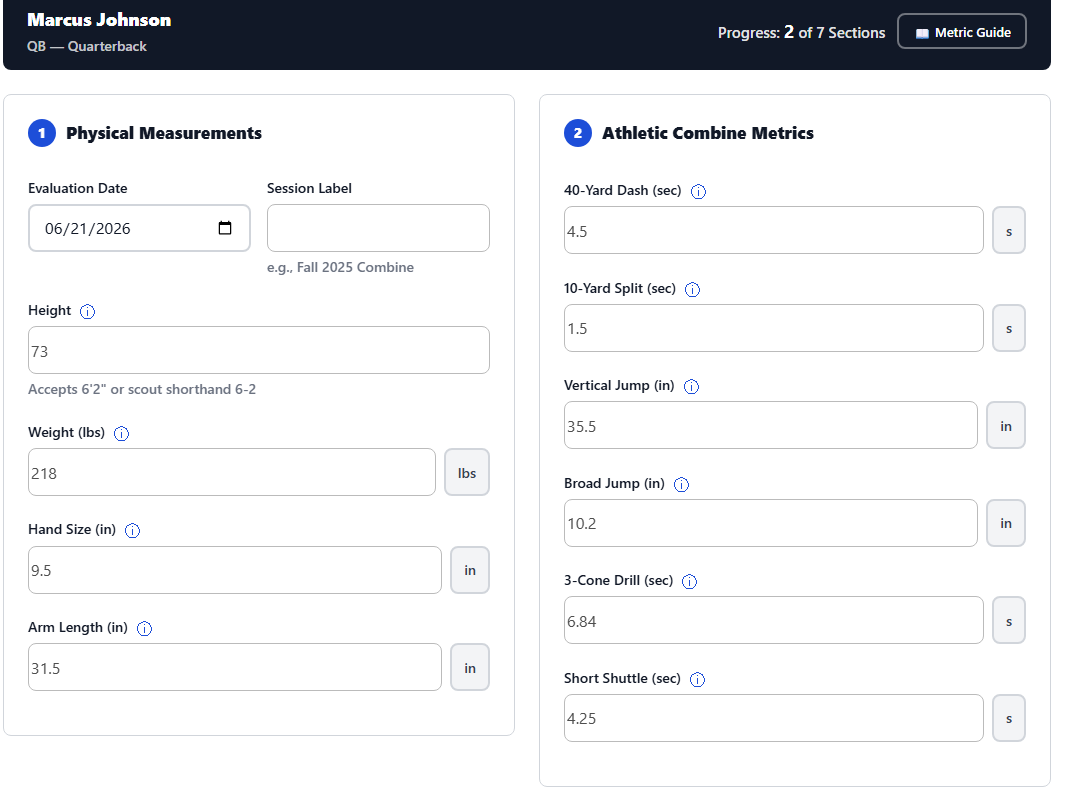The image size is (1067, 792).
Task: Click the Arm Length field showing 31.5
Action: (235, 667)
